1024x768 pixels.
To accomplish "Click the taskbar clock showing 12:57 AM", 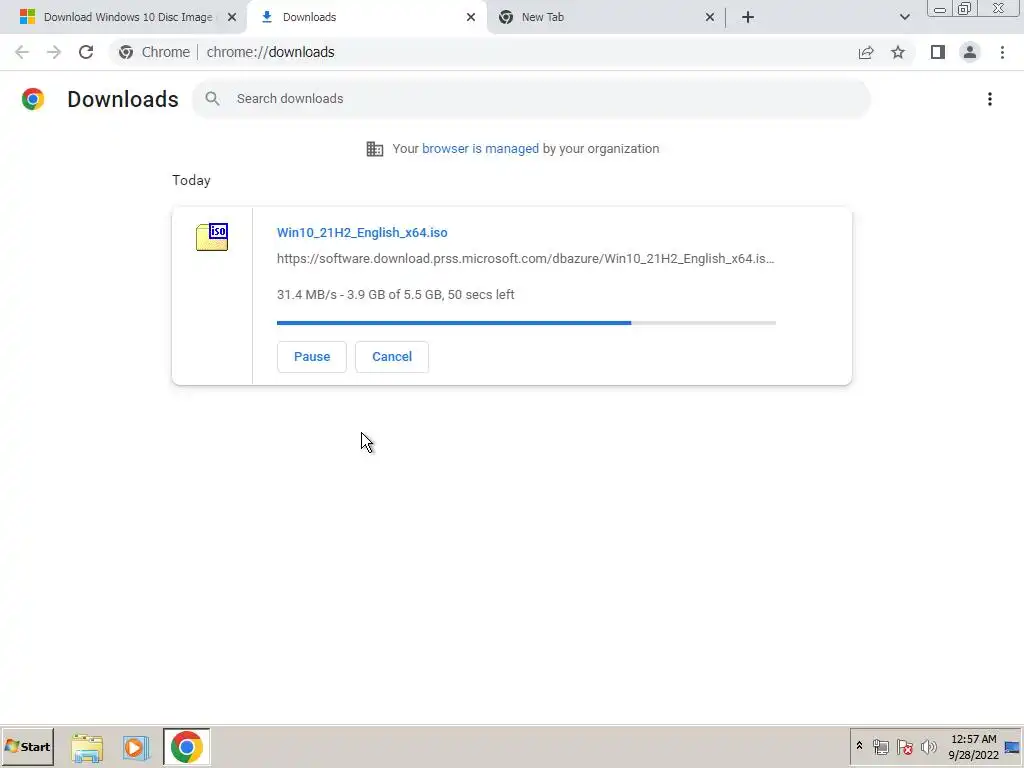I will click(973, 746).
